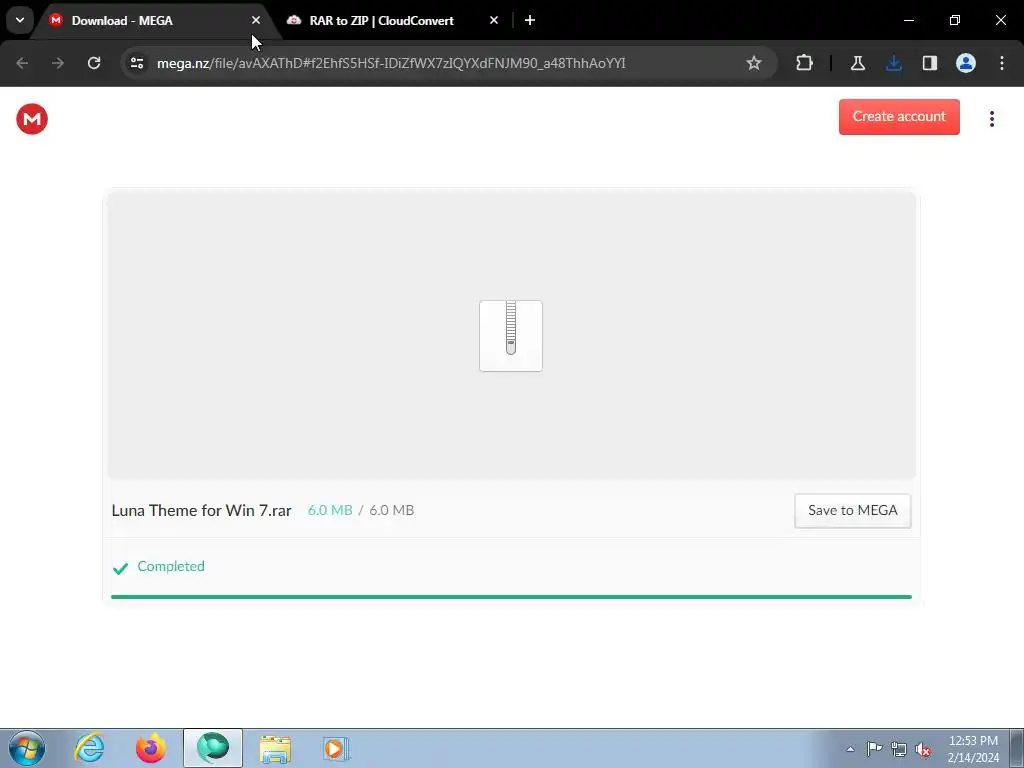Open the browser profile avatar
The width and height of the screenshot is (1024, 768).
(965, 63)
